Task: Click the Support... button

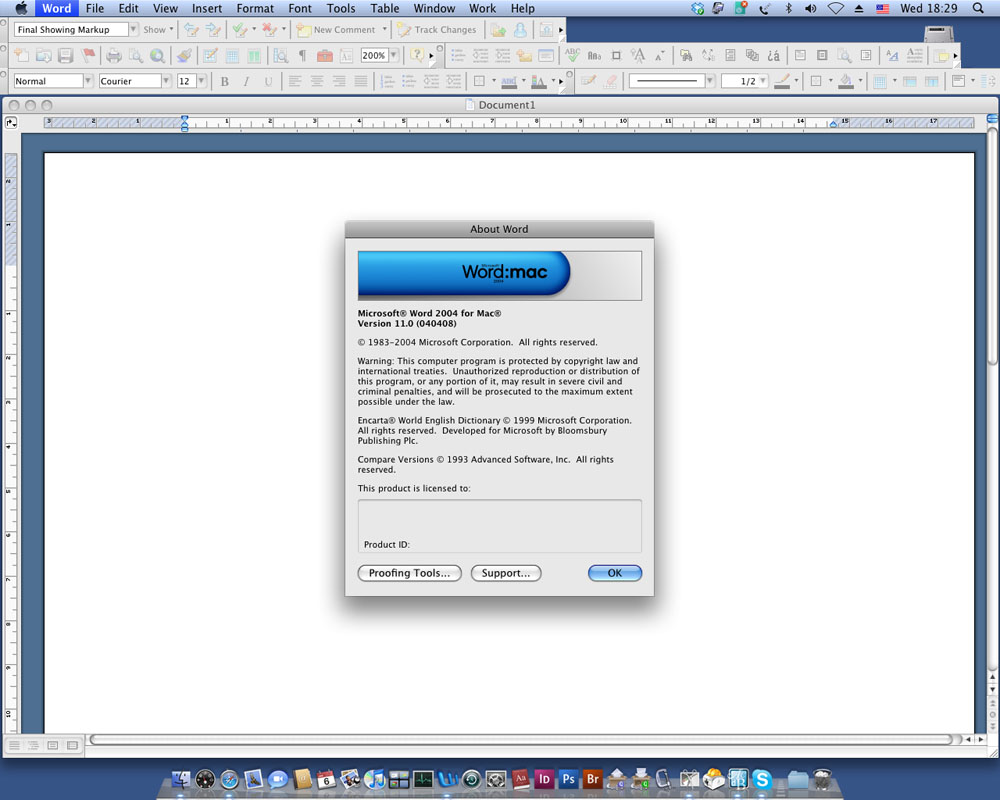Action: point(506,573)
